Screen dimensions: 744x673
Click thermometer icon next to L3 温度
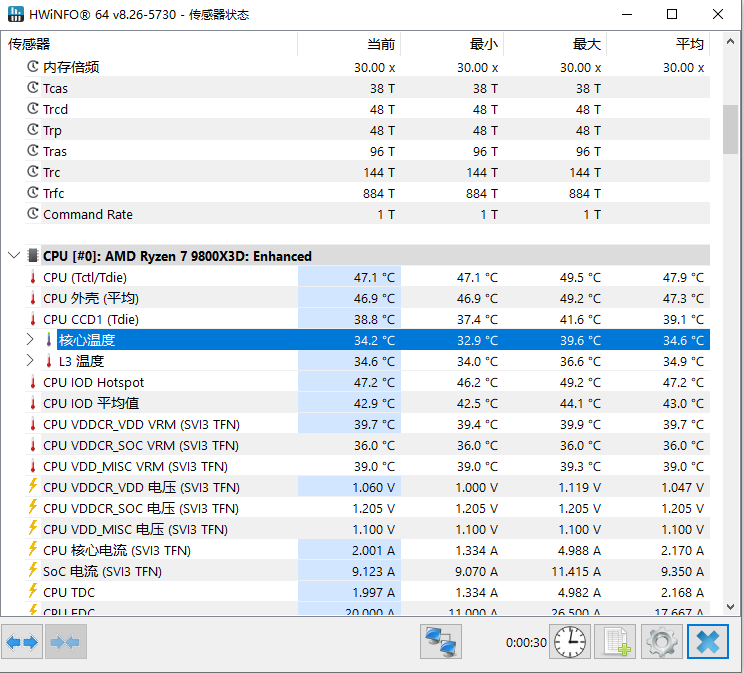coord(48,361)
